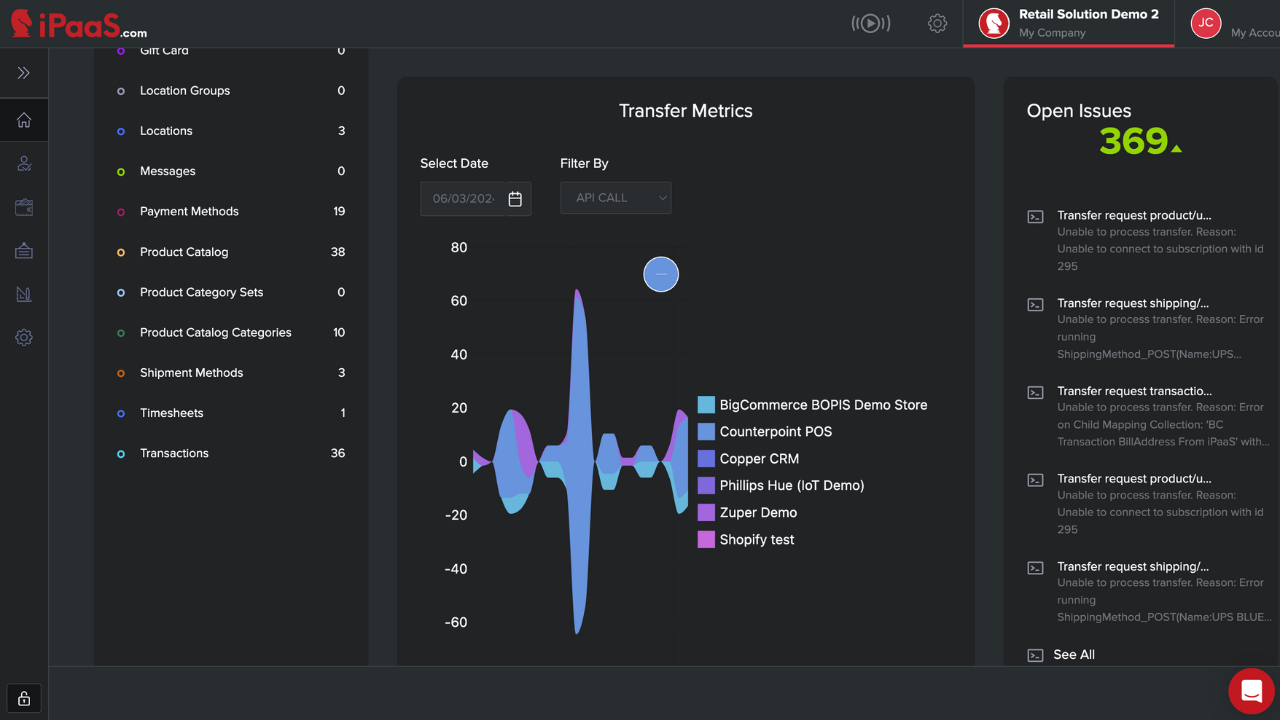This screenshot has width=1280, height=720.
Task: Click the Select Date input field
Action: point(476,198)
